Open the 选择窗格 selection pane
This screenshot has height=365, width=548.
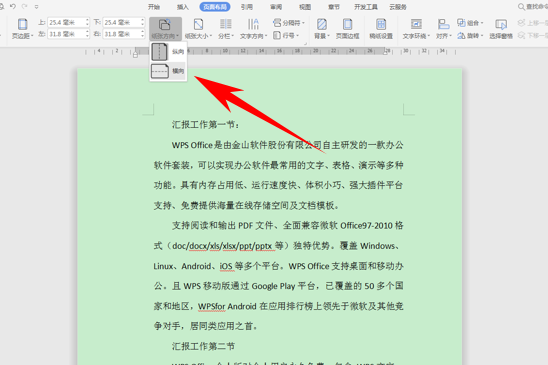tap(501, 29)
